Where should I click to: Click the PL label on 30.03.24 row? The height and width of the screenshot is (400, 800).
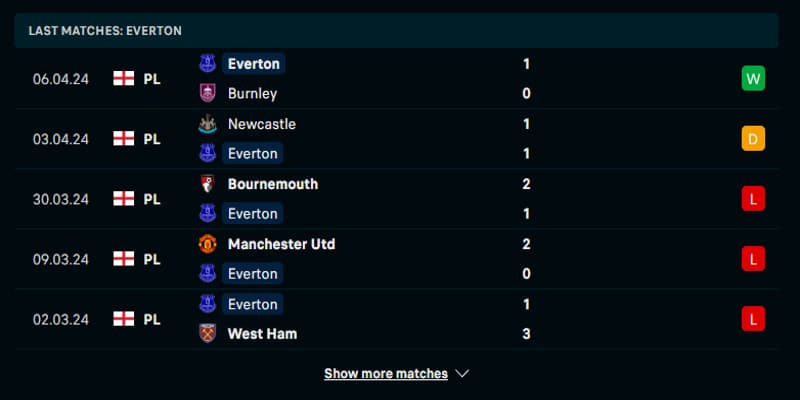[x=152, y=199]
